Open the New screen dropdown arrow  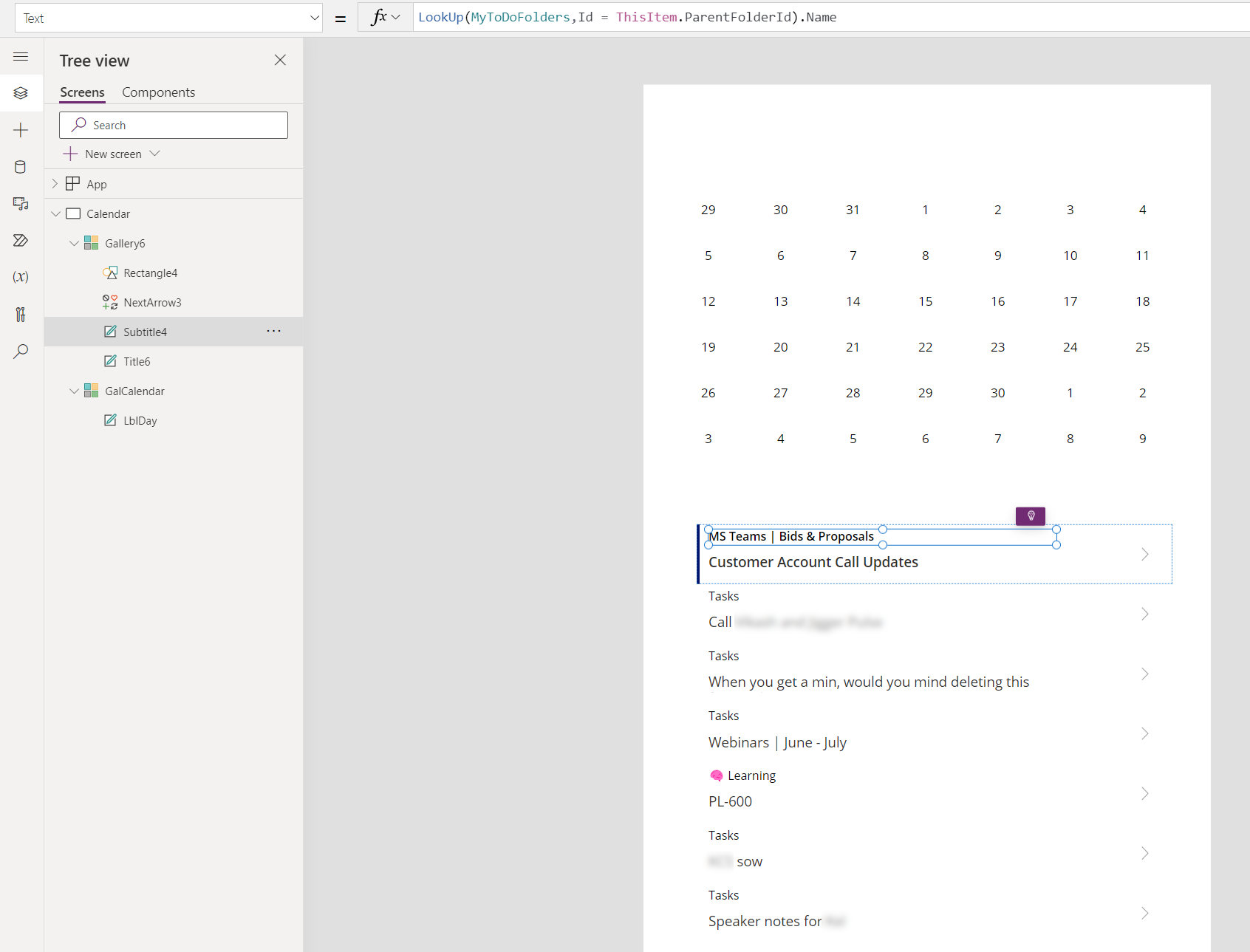pyautogui.click(x=155, y=154)
